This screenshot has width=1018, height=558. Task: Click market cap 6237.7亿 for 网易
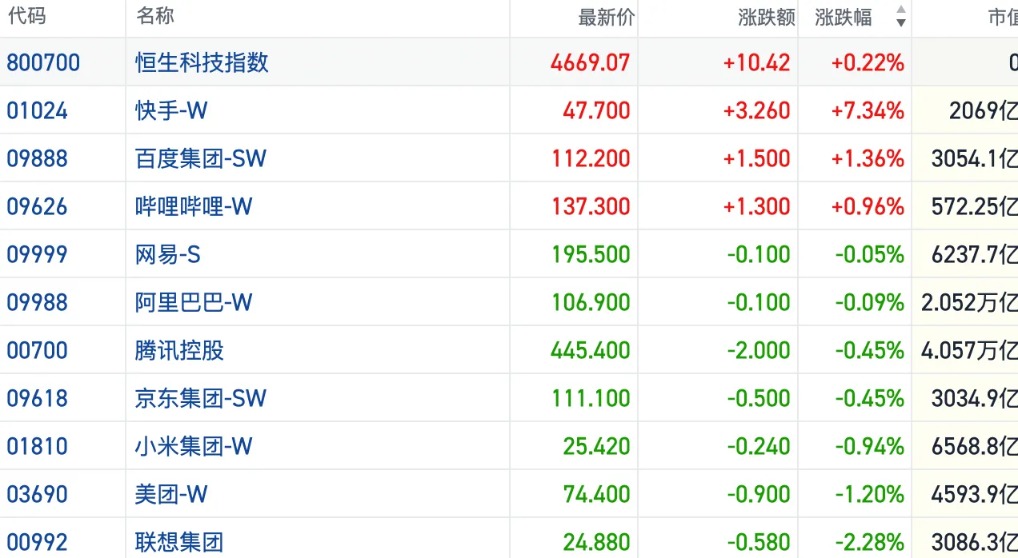click(975, 254)
